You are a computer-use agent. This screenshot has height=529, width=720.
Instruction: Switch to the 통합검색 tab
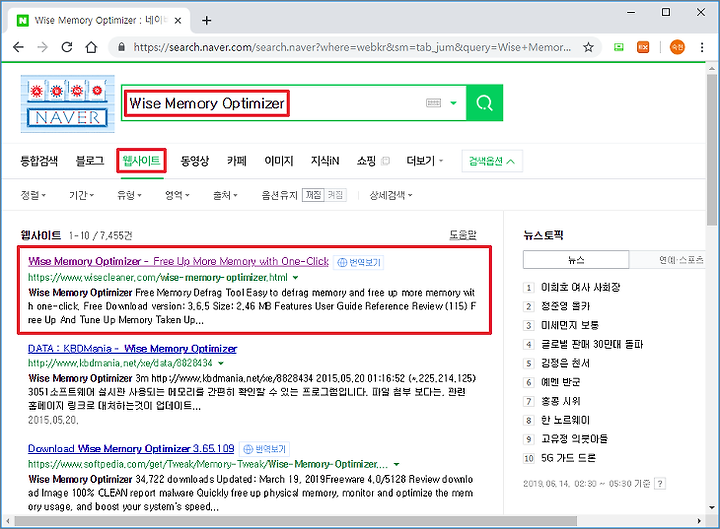[x=39, y=161]
